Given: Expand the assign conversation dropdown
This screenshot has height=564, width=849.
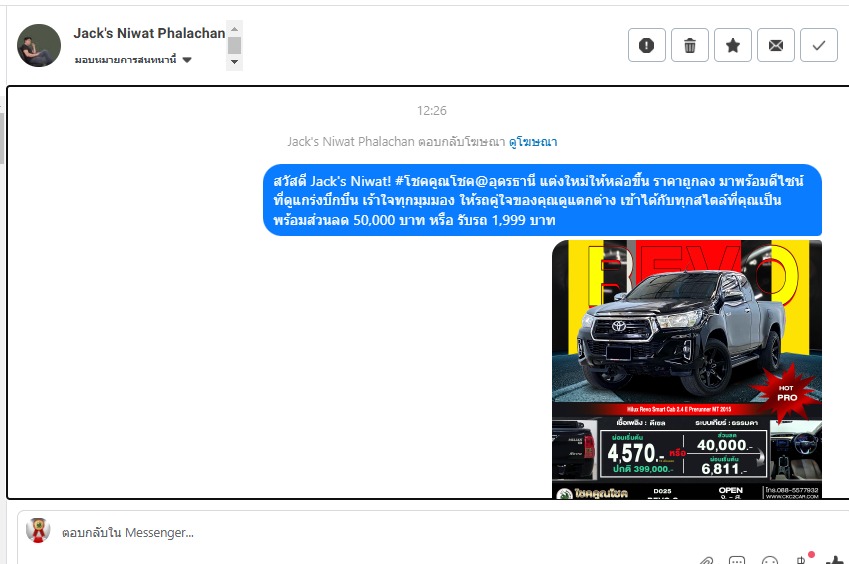Looking at the screenshot, I should (187, 60).
